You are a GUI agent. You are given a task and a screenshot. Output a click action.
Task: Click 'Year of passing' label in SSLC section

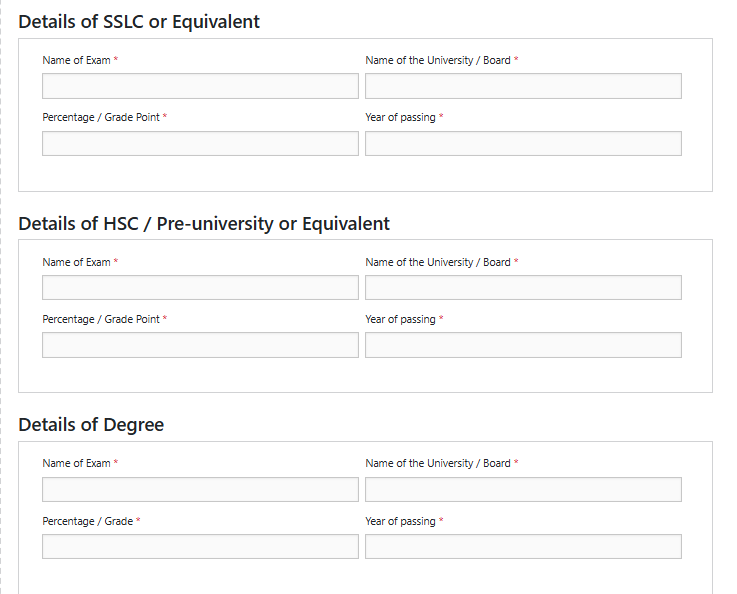click(400, 117)
